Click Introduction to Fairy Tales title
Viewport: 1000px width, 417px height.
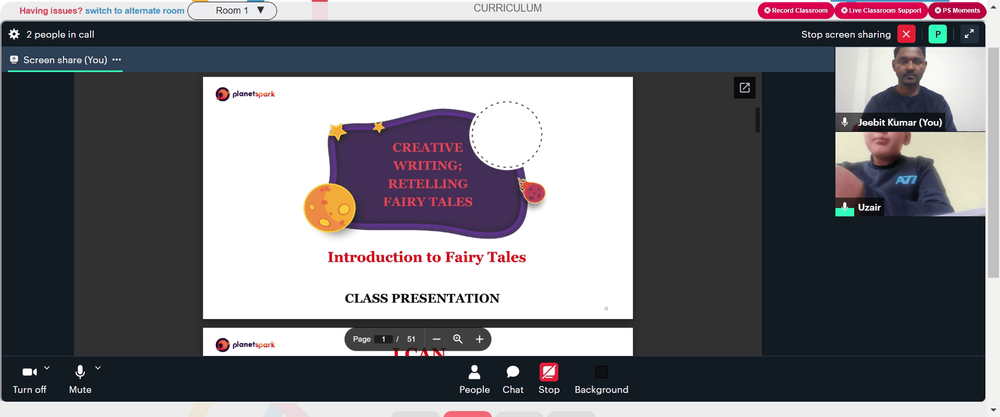coord(427,257)
